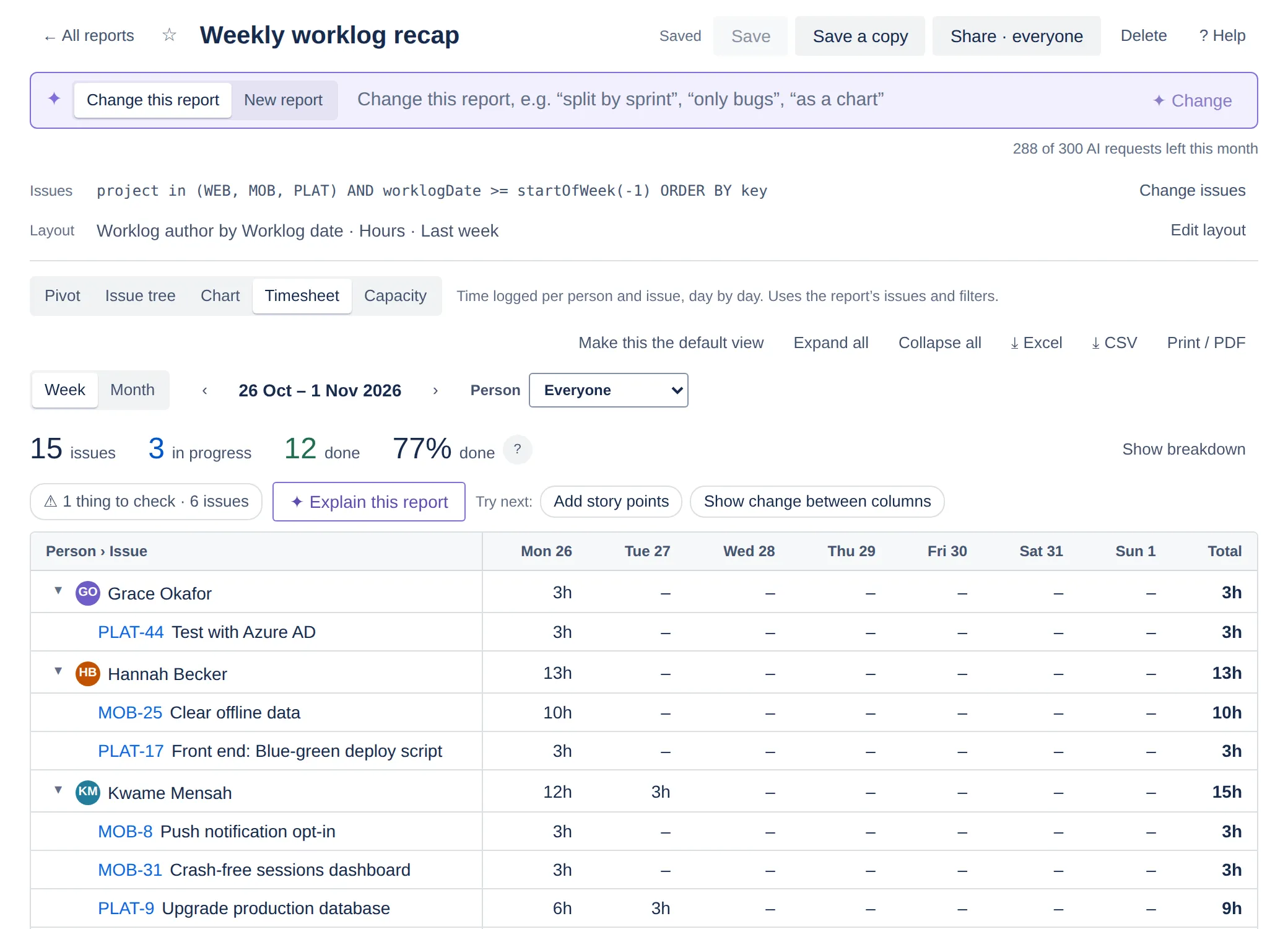Open the Chart tab
The image size is (1288, 929).
220,295
